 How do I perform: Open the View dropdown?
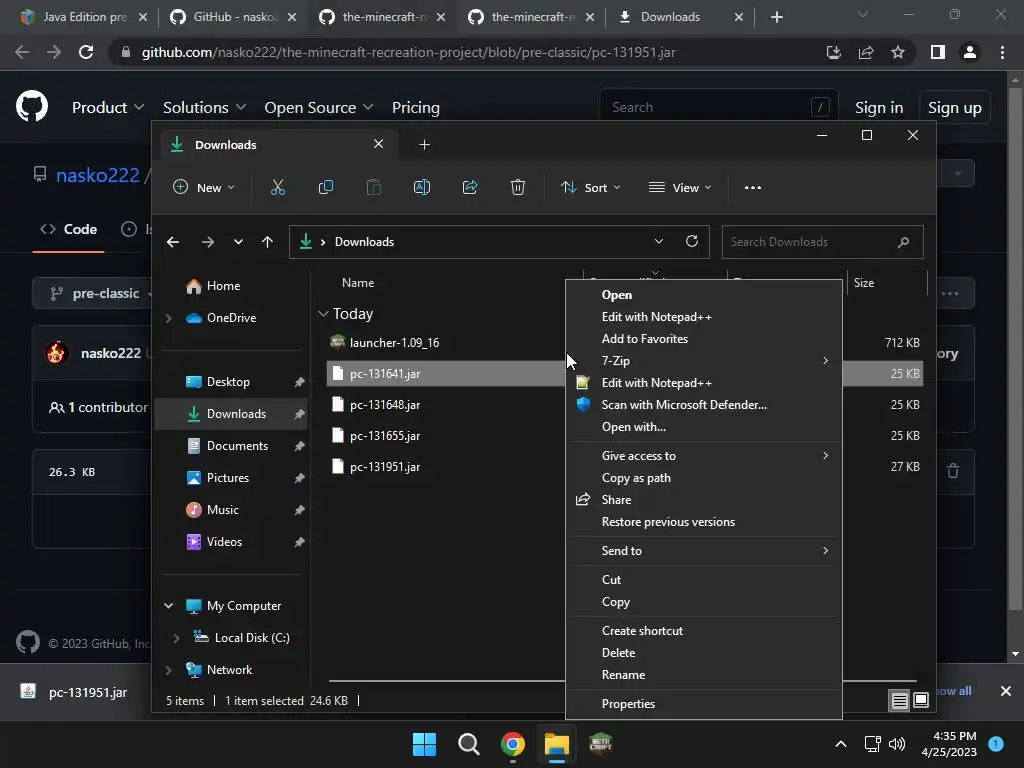click(680, 187)
